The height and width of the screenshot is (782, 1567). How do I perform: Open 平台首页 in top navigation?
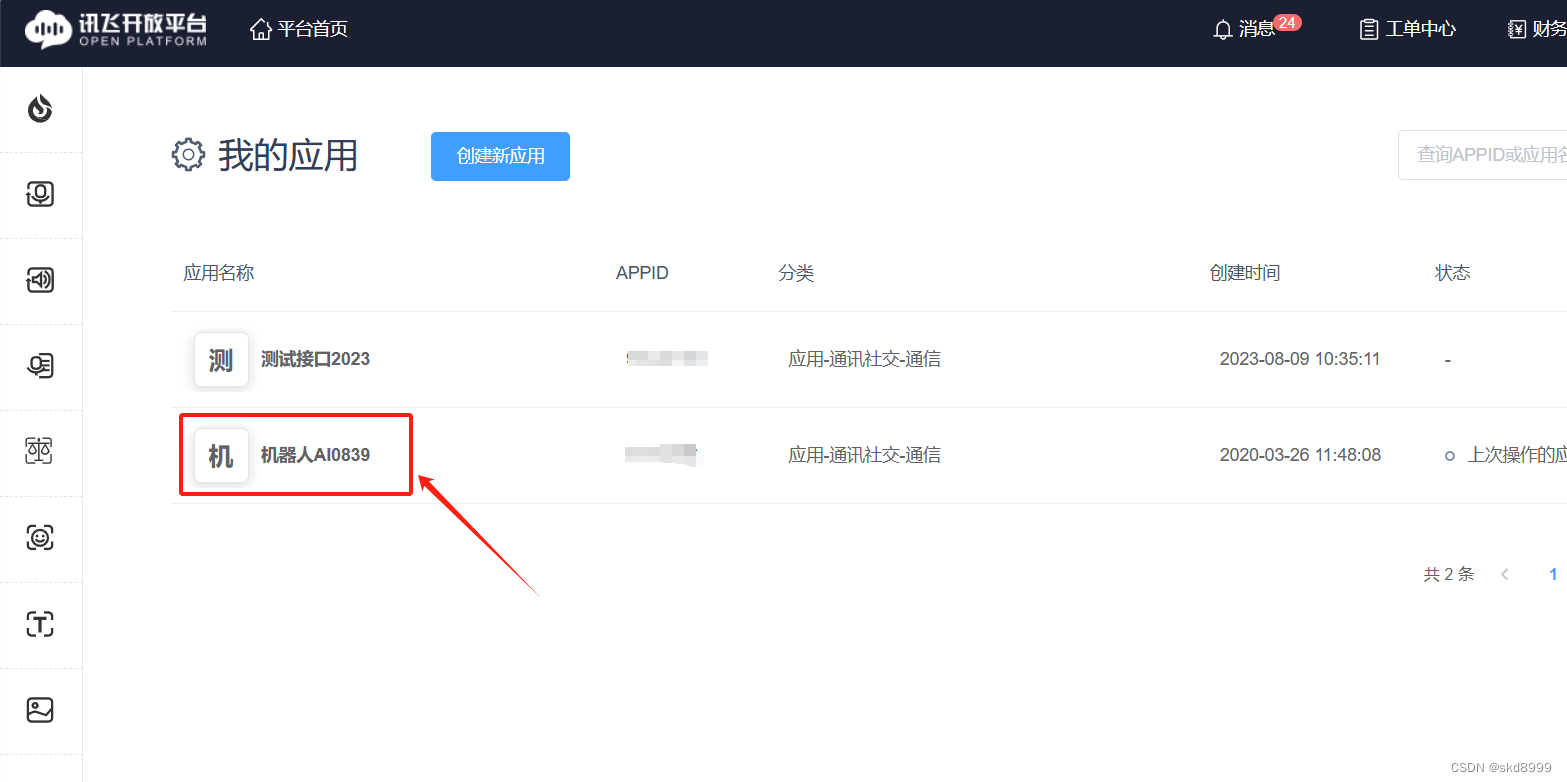click(312, 29)
